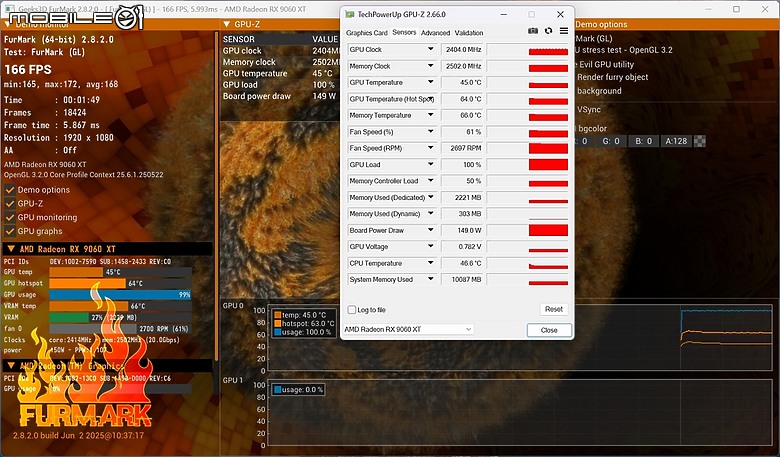This screenshot has height=457, width=780.
Task: Click the Render furry object label
Action: click(613, 77)
